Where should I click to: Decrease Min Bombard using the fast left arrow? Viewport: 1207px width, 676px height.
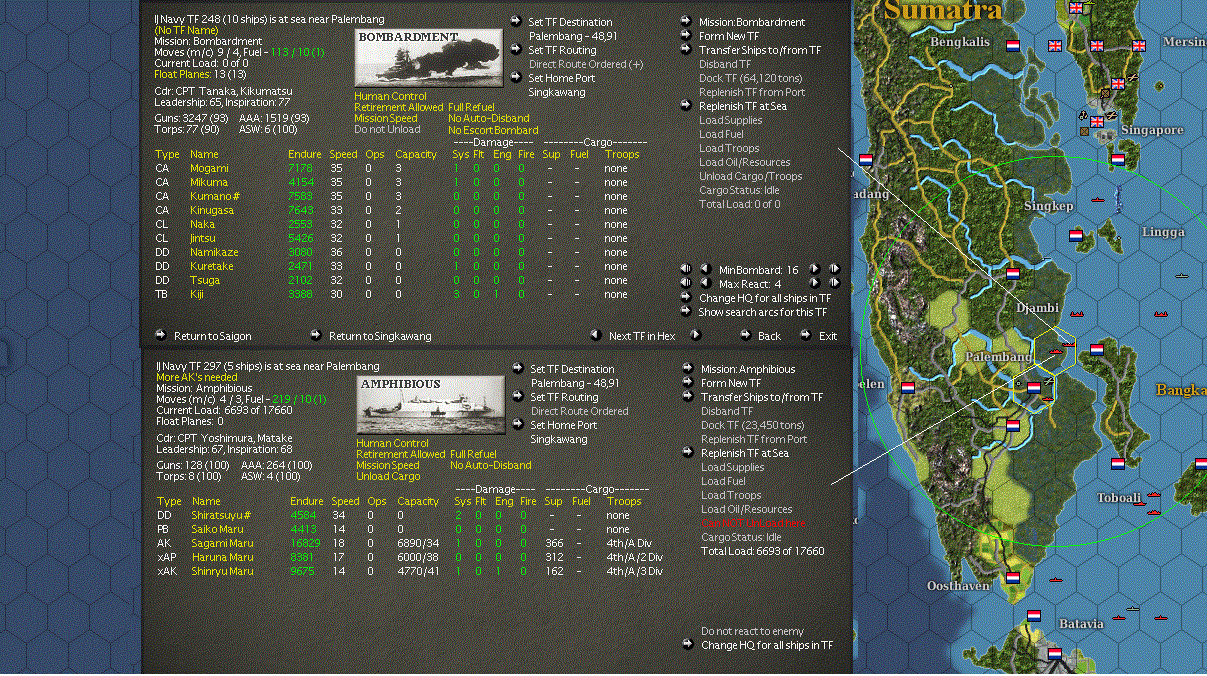(x=686, y=269)
